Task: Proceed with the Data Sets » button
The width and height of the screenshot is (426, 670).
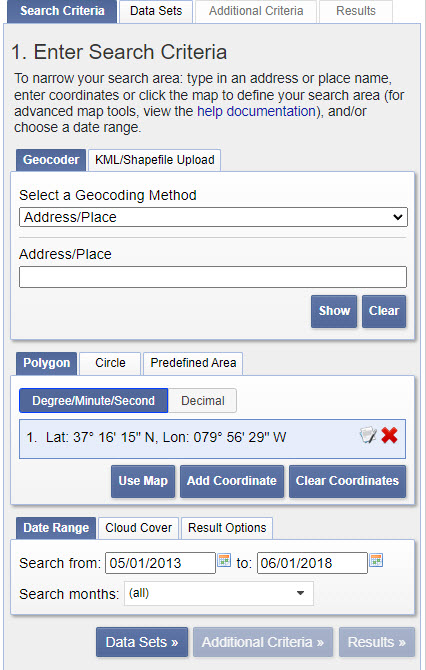Action: [142, 642]
